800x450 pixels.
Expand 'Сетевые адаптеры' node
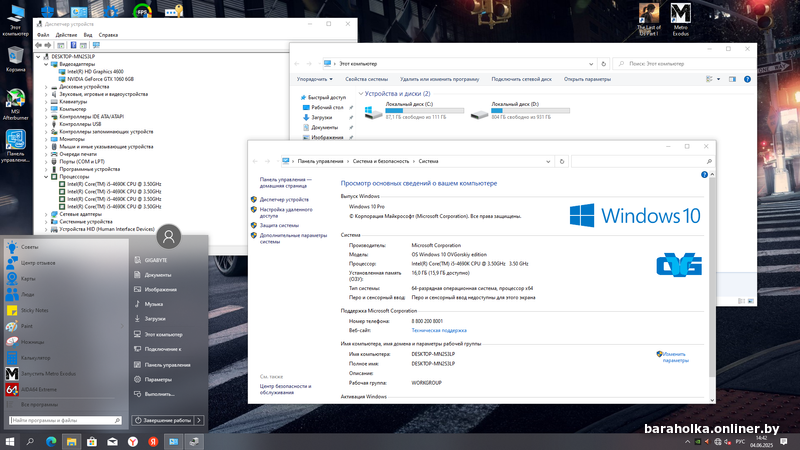[46, 214]
